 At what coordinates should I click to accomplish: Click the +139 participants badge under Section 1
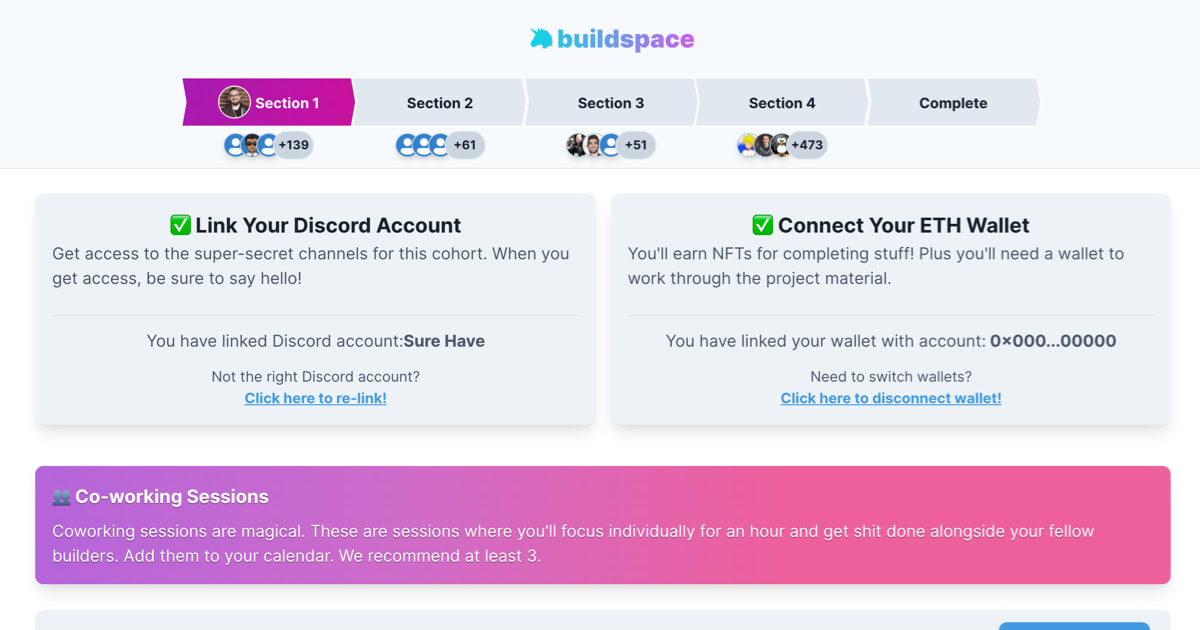[x=294, y=145]
